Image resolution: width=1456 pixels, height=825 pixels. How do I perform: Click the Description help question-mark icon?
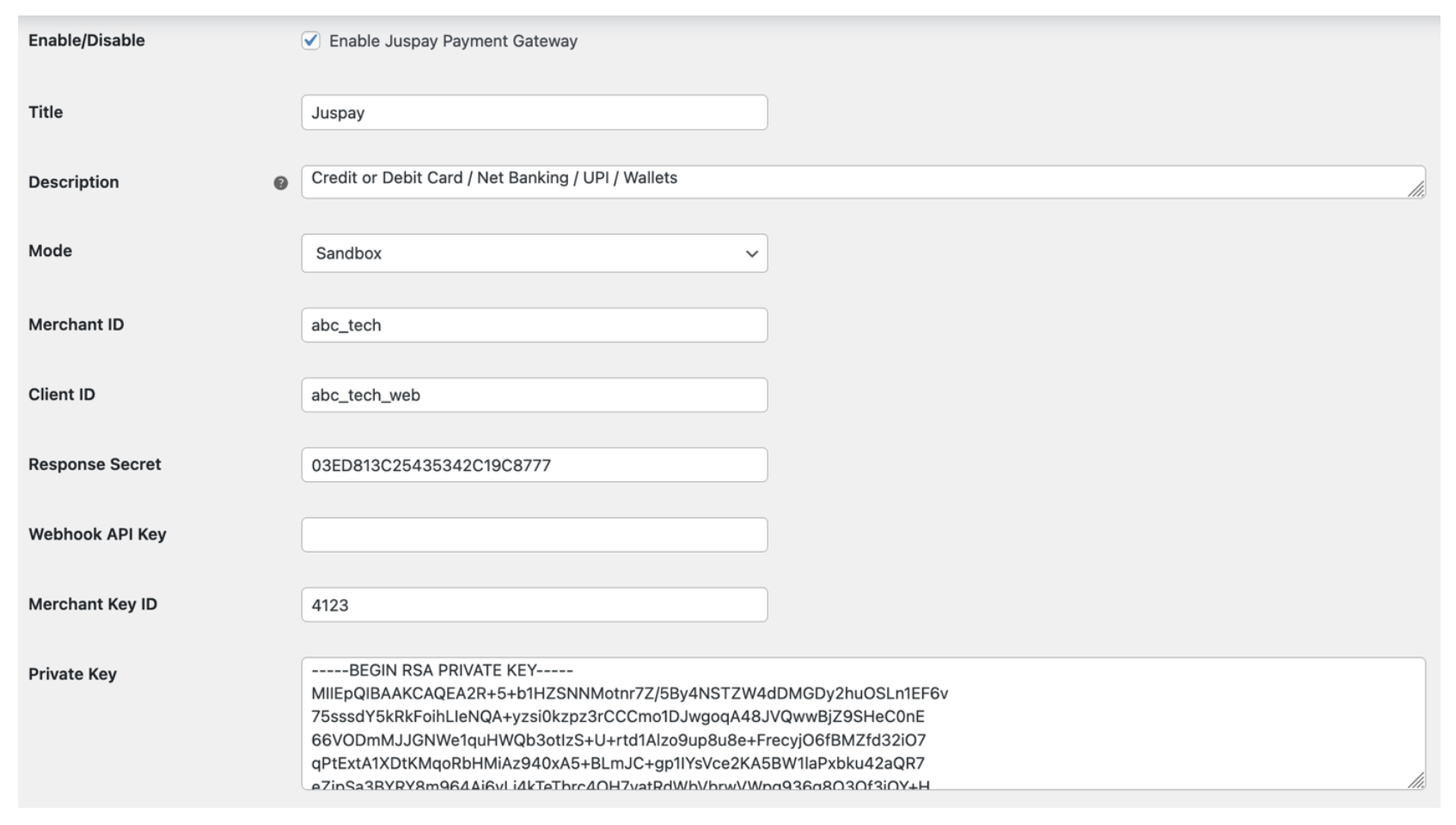pyautogui.click(x=281, y=183)
